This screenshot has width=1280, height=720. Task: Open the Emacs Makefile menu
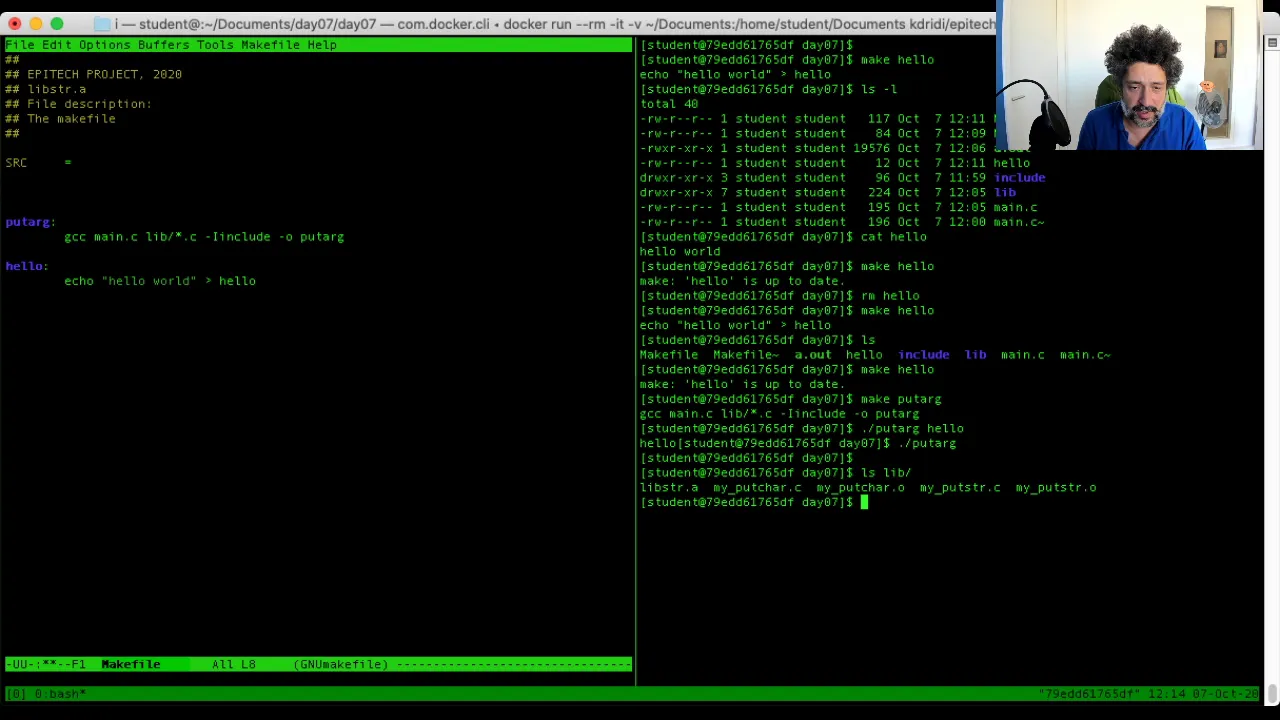tap(270, 45)
